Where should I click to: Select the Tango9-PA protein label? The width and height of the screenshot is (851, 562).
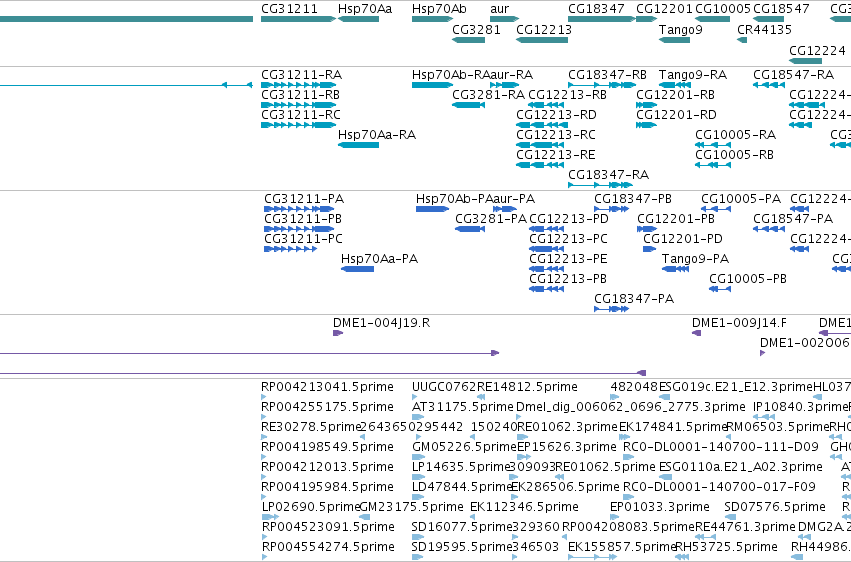[x=695, y=259]
